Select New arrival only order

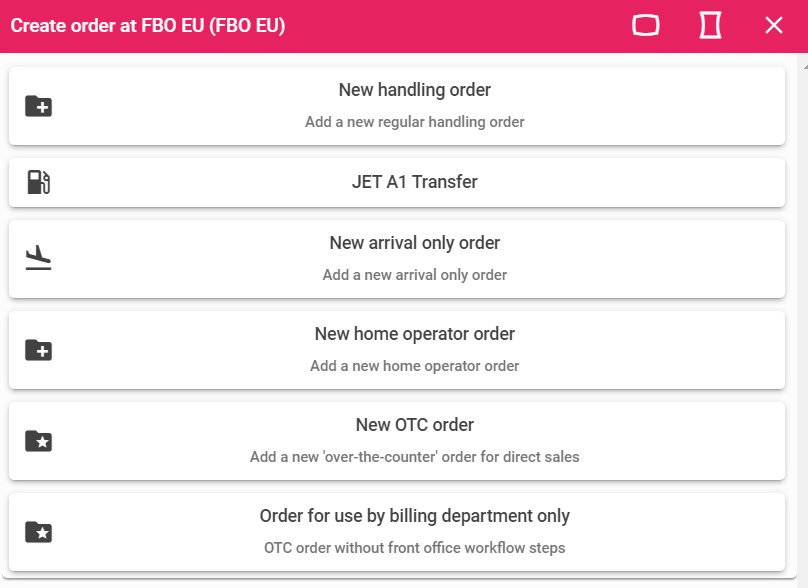point(397,259)
